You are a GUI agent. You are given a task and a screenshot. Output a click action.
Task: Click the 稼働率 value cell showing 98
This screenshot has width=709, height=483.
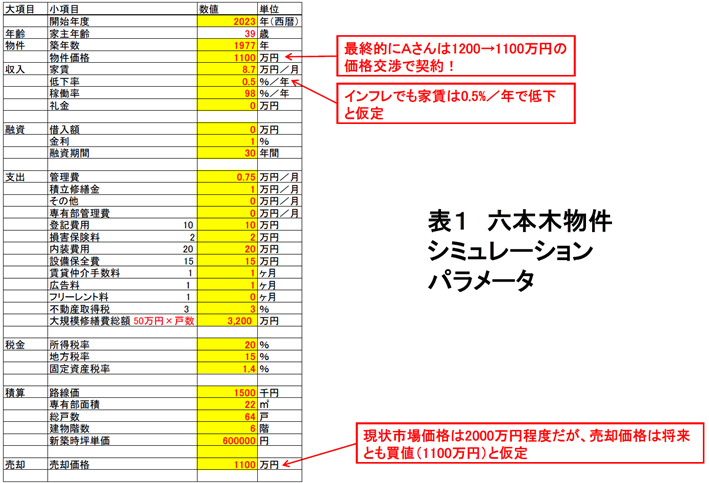tap(228, 94)
